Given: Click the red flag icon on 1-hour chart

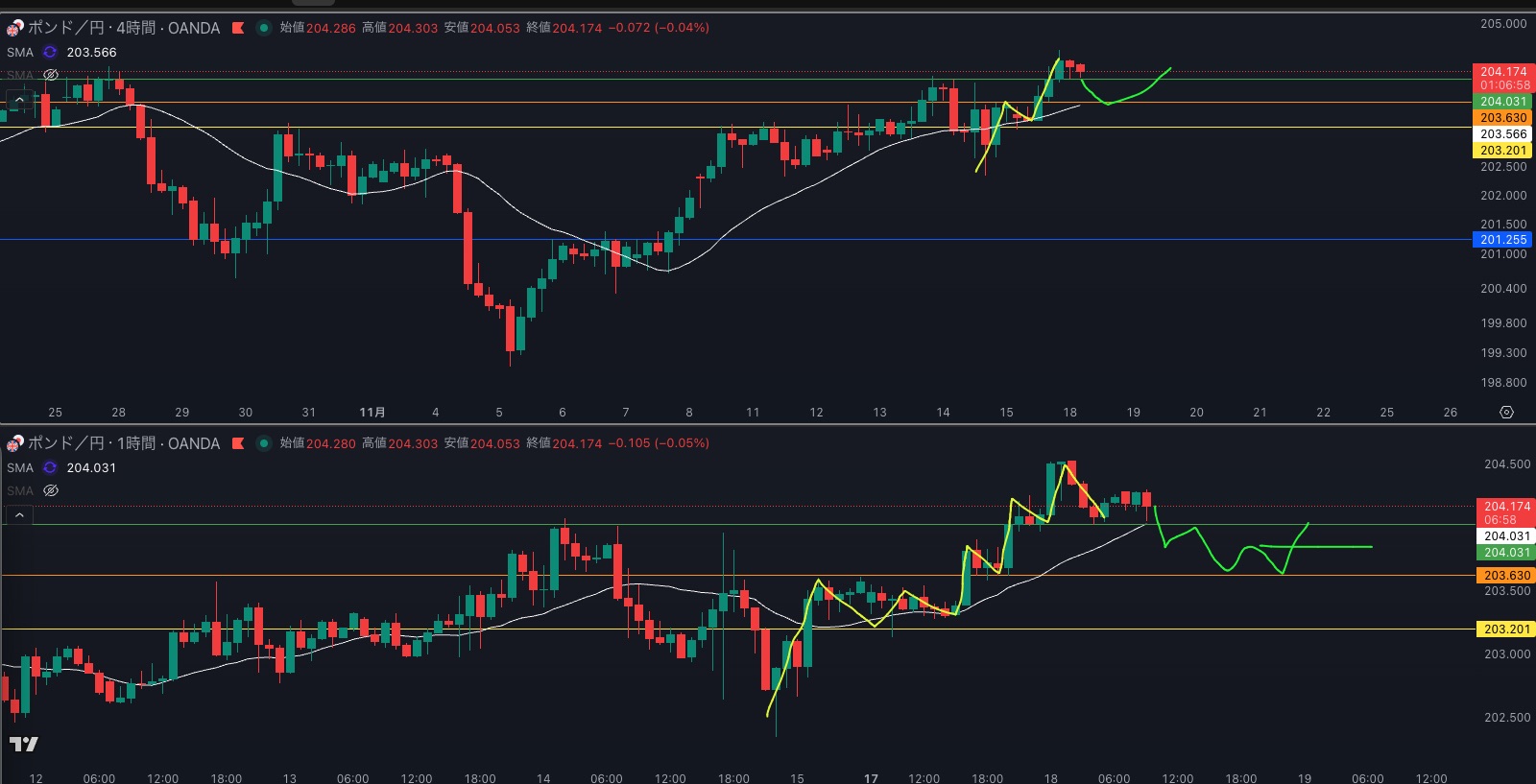Looking at the screenshot, I should pyautogui.click(x=238, y=443).
